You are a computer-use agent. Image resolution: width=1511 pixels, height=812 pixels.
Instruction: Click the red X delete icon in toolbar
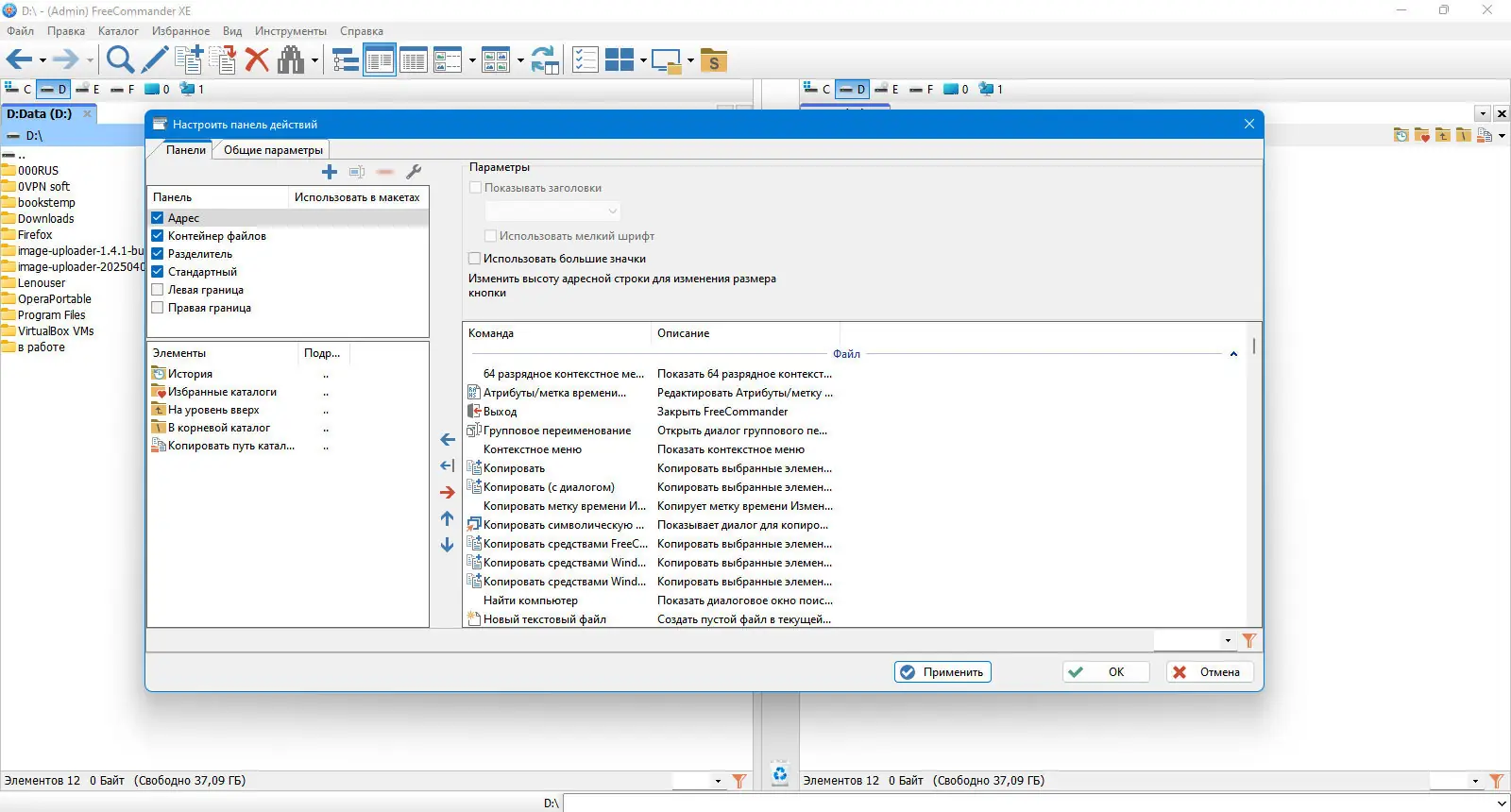click(x=257, y=60)
